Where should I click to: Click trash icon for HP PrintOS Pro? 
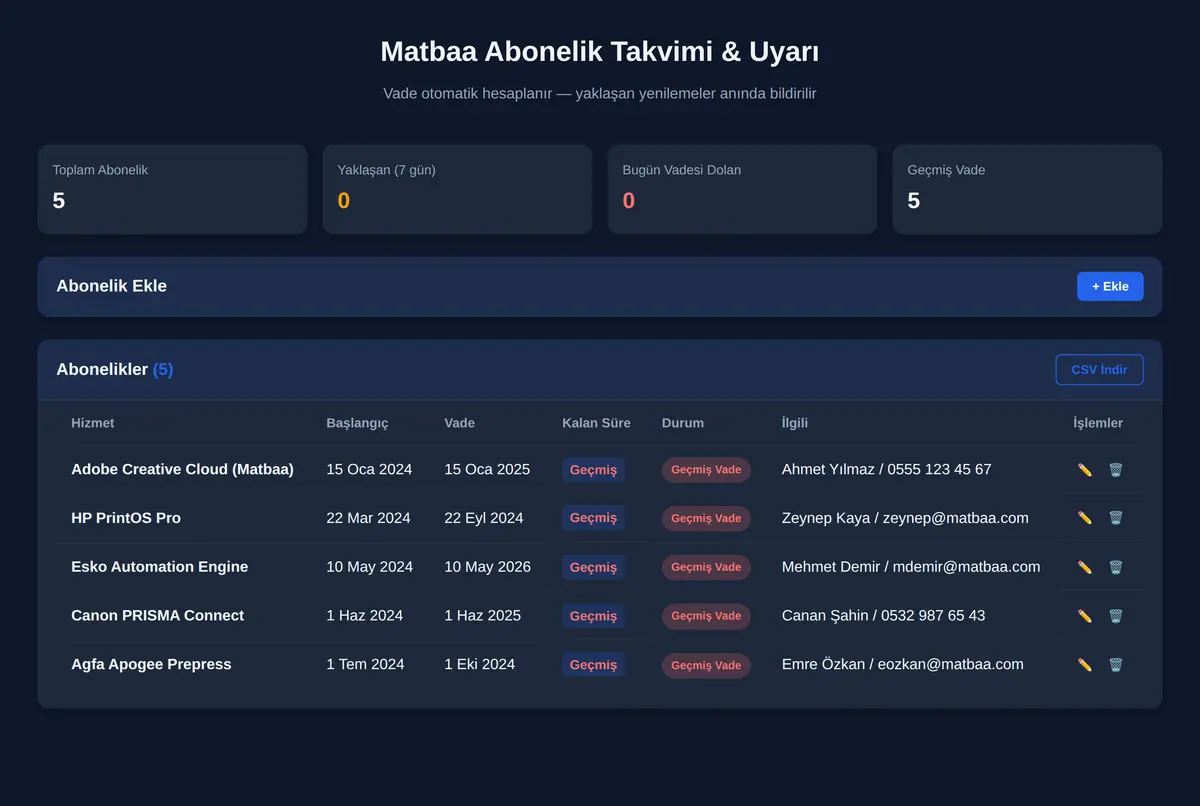pyautogui.click(x=1116, y=518)
